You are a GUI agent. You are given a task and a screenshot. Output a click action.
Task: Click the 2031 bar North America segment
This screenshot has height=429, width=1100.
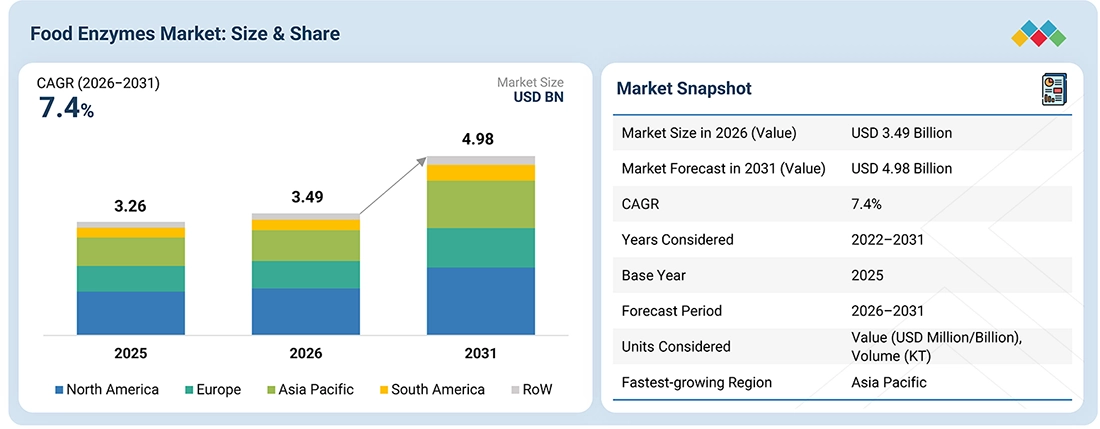481,301
